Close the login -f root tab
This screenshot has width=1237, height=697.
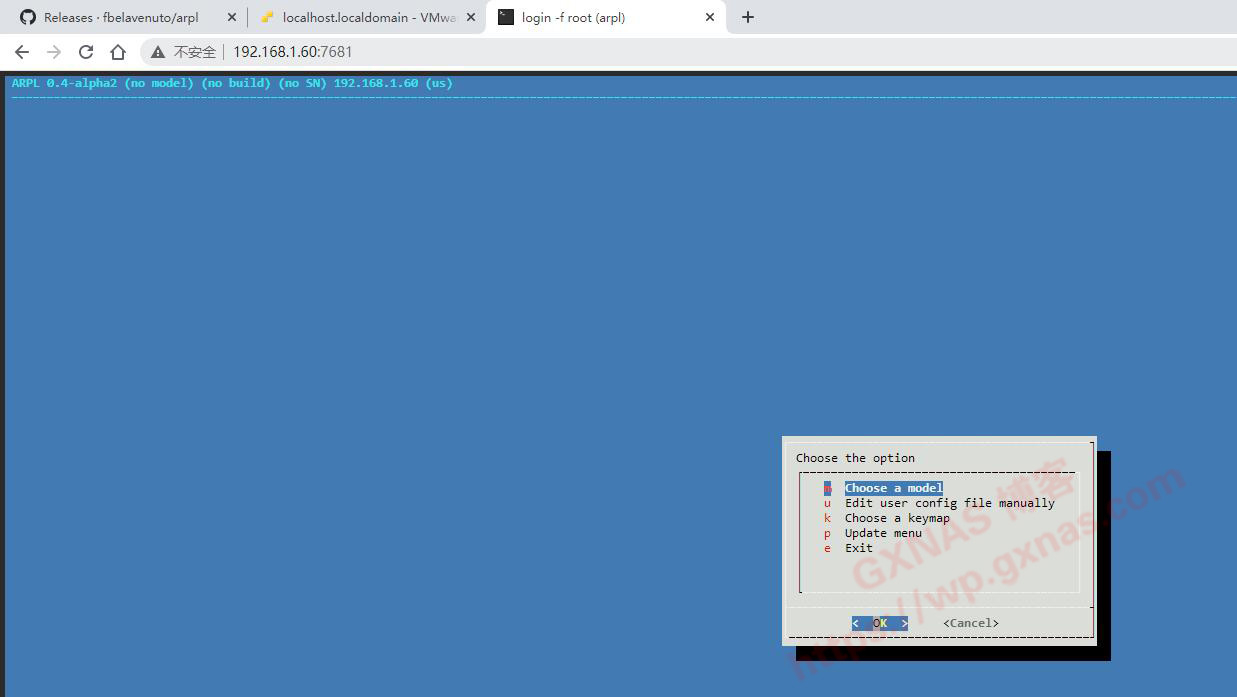pos(710,17)
